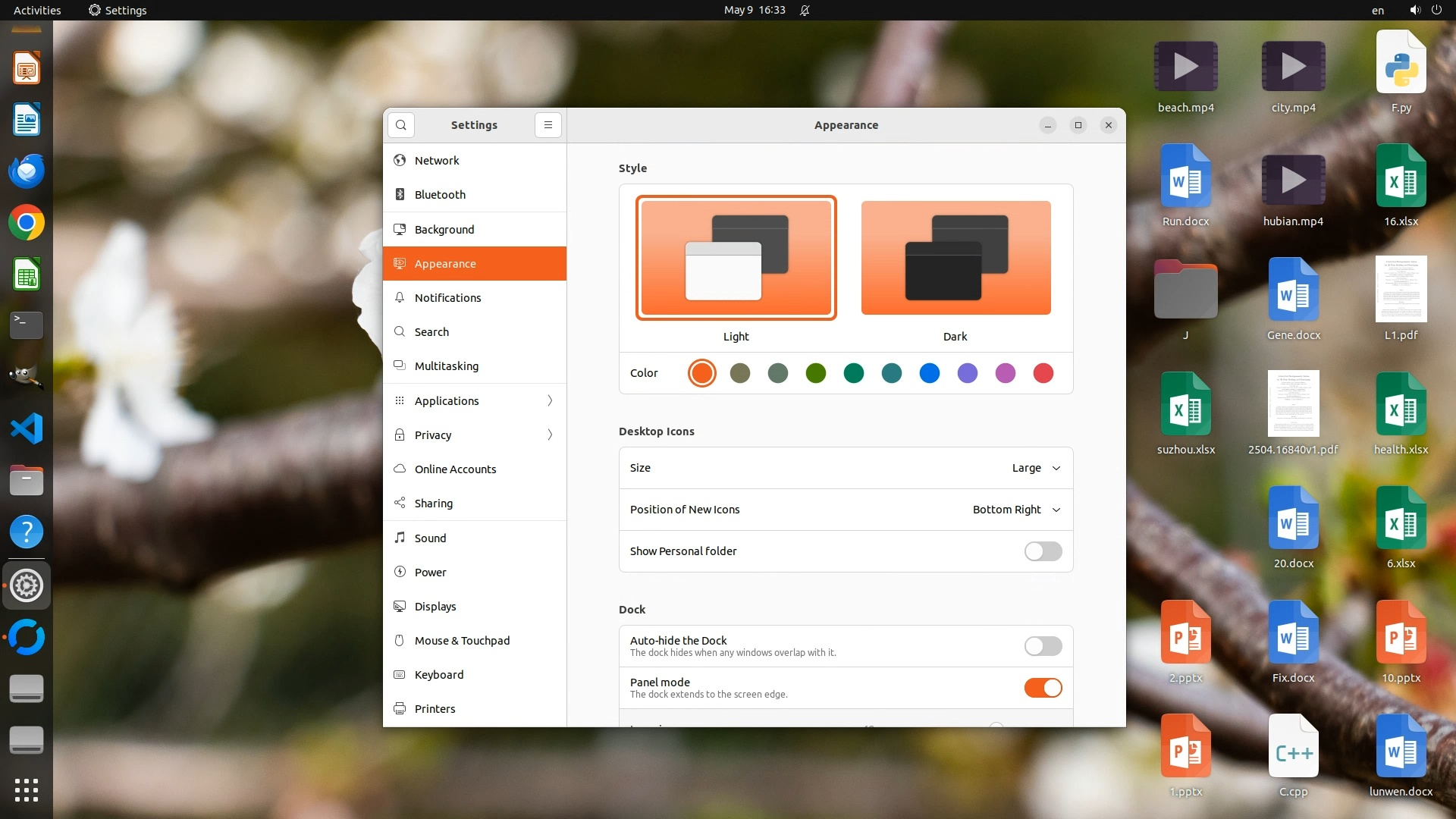The image size is (1456, 819).
Task: Open Visual Studio Code from dock
Action: (27, 429)
